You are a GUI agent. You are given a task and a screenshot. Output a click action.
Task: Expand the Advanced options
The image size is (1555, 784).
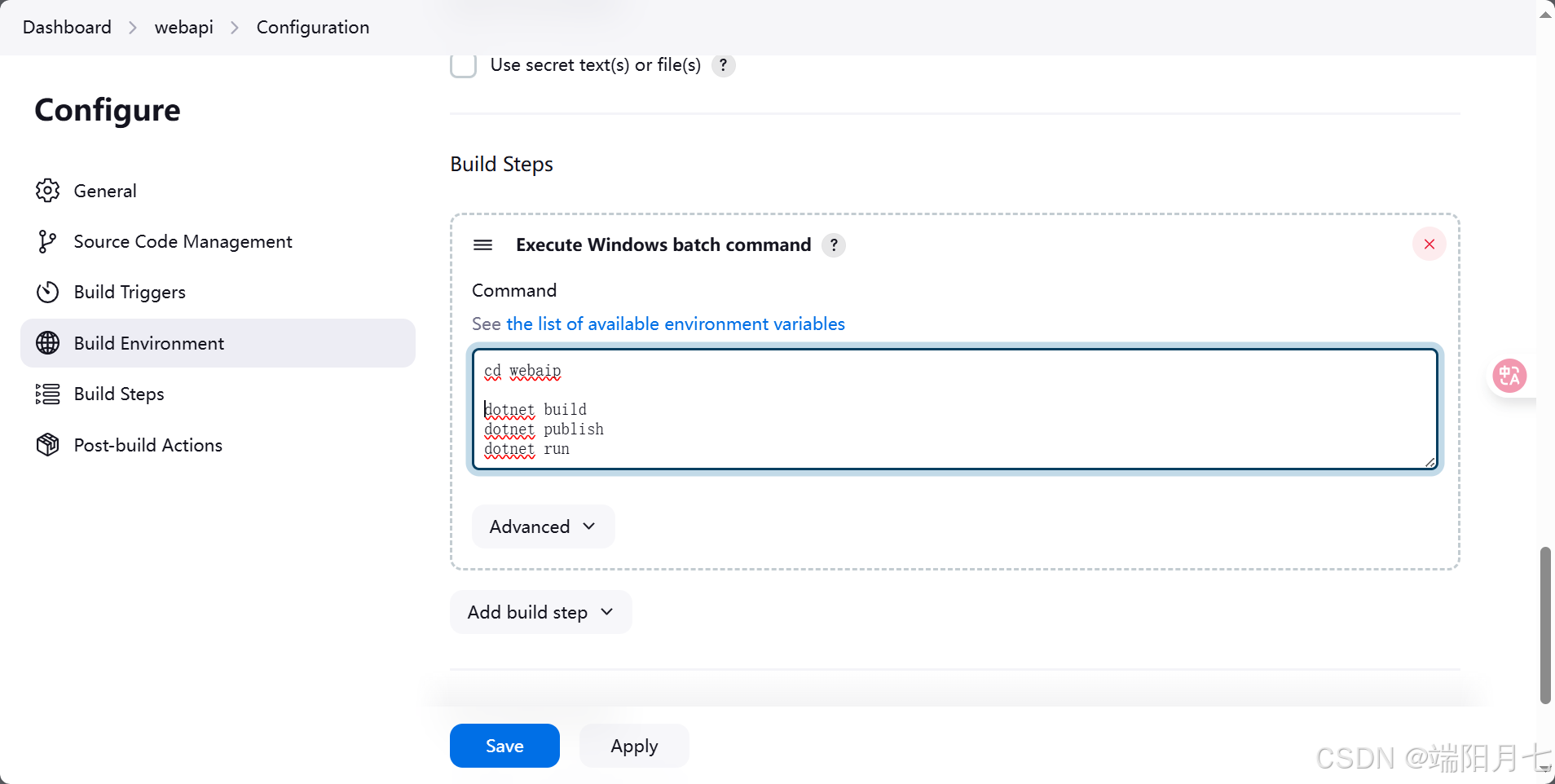click(543, 526)
